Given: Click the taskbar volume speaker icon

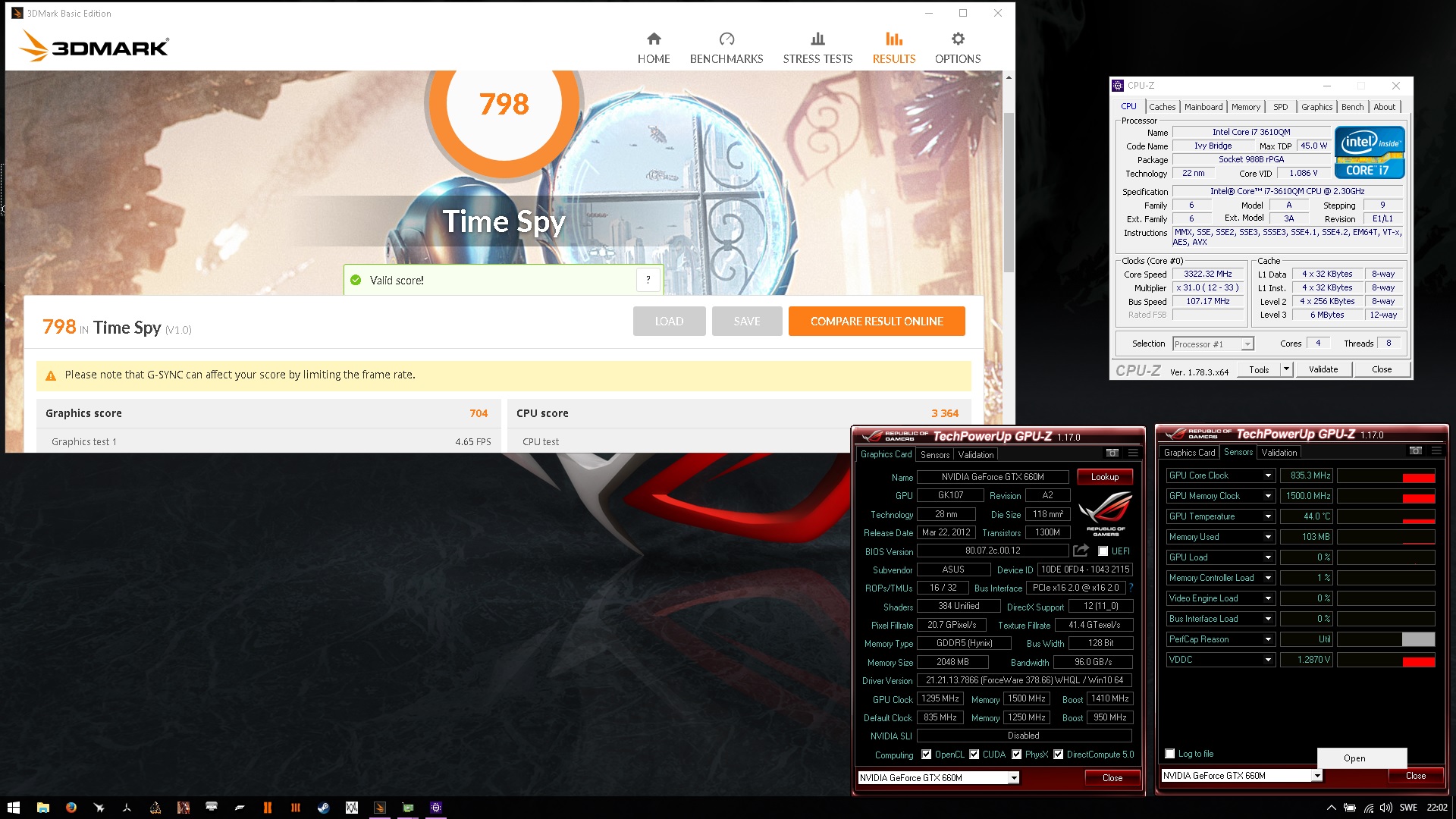Looking at the screenshot, I should click(1386, 808).
